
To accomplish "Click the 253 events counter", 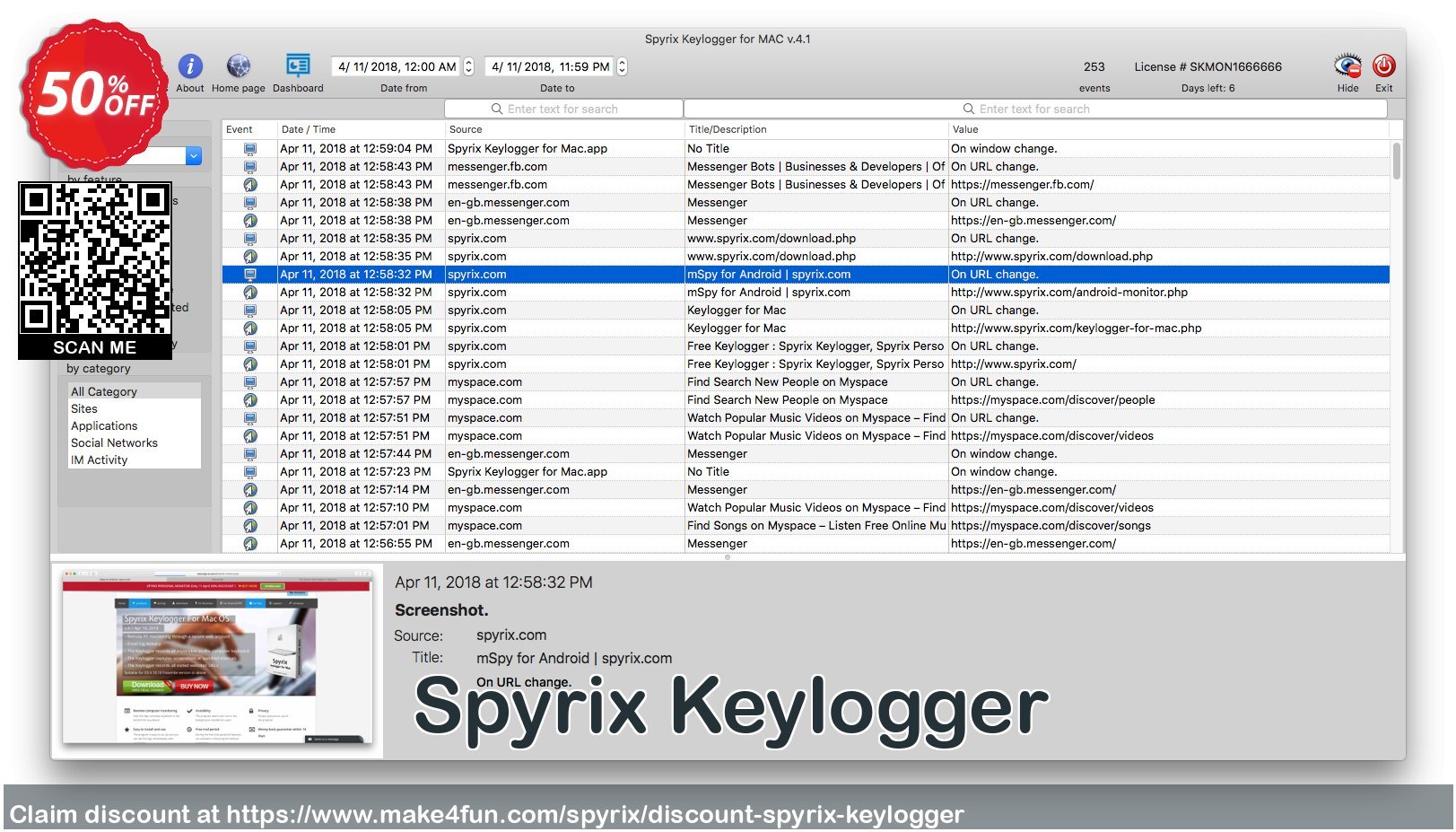I will click(1094, 66).
